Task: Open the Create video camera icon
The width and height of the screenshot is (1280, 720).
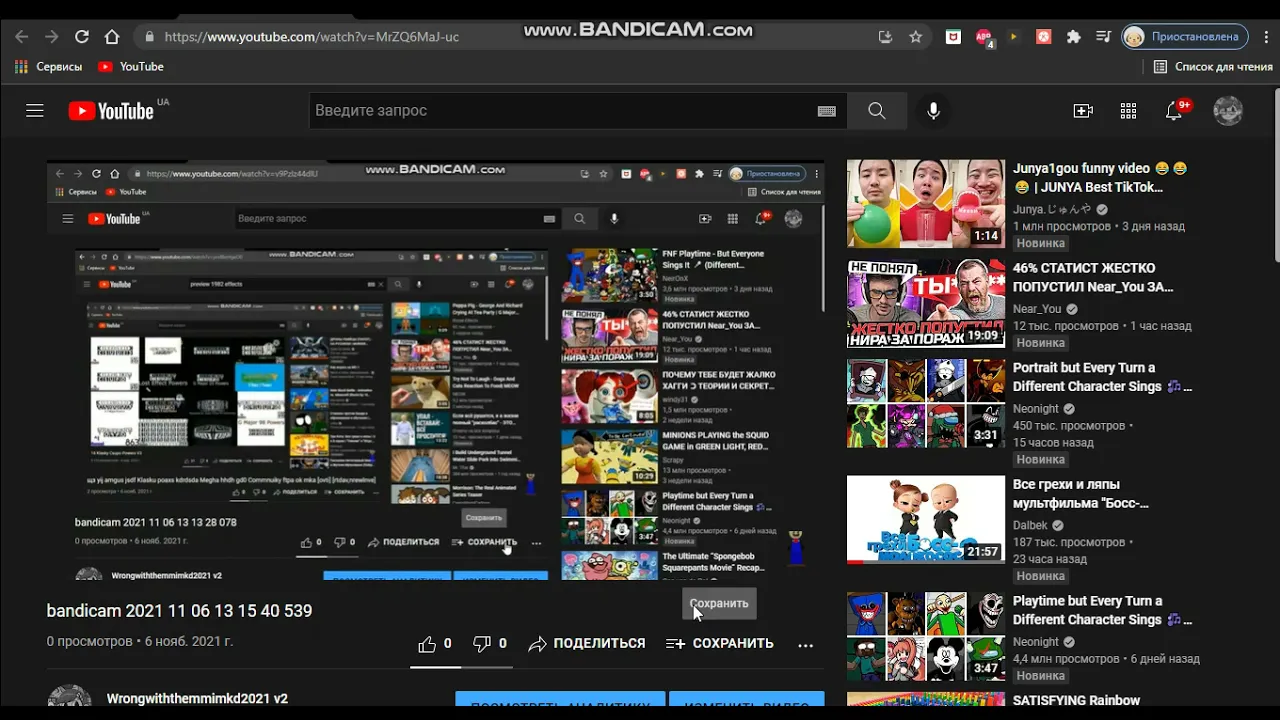Action: 1083,111
